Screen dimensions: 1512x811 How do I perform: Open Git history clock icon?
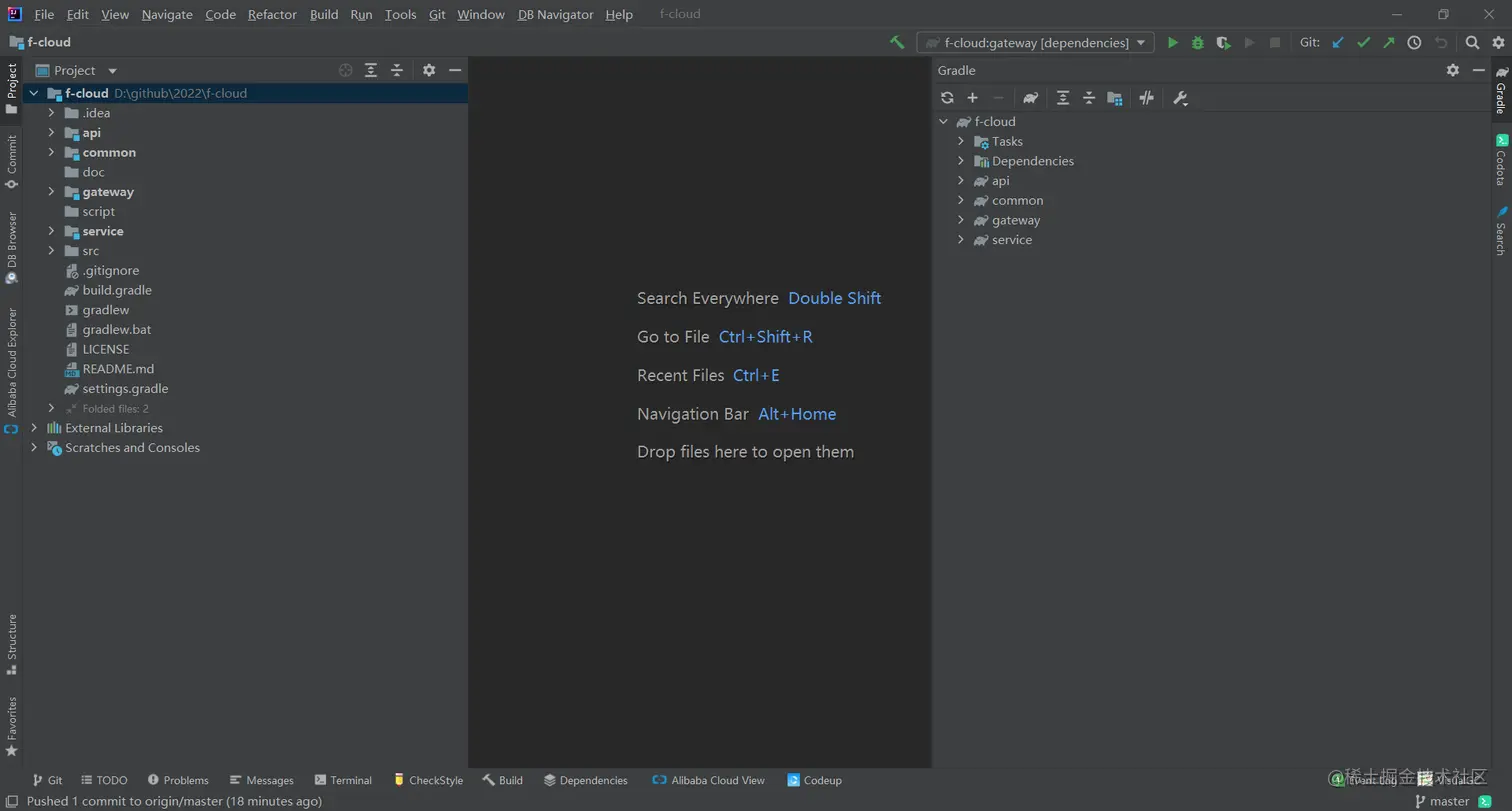coord(1414,43)
